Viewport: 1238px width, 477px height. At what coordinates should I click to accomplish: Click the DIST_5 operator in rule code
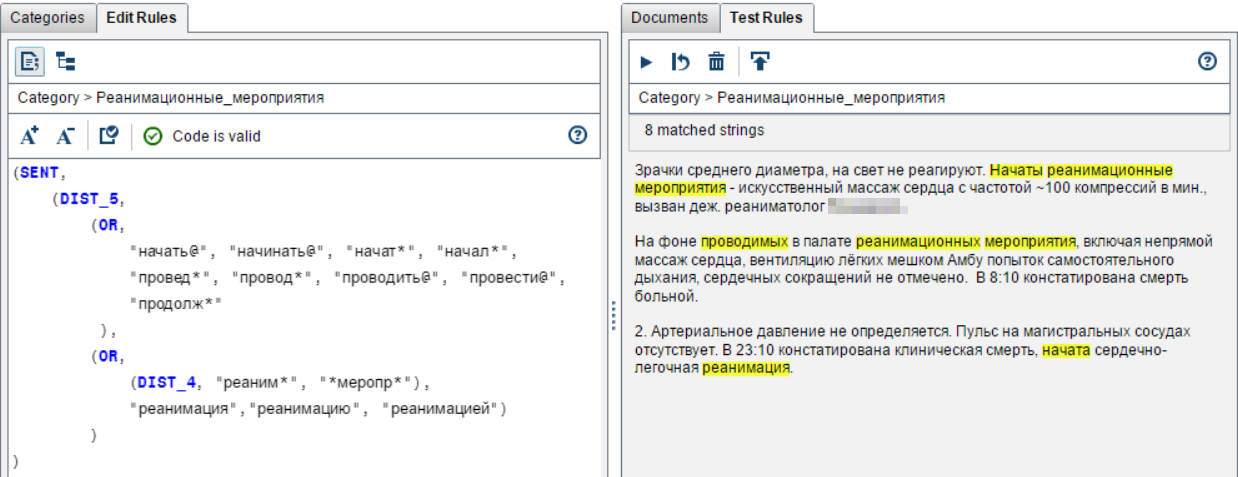[90, 199]
